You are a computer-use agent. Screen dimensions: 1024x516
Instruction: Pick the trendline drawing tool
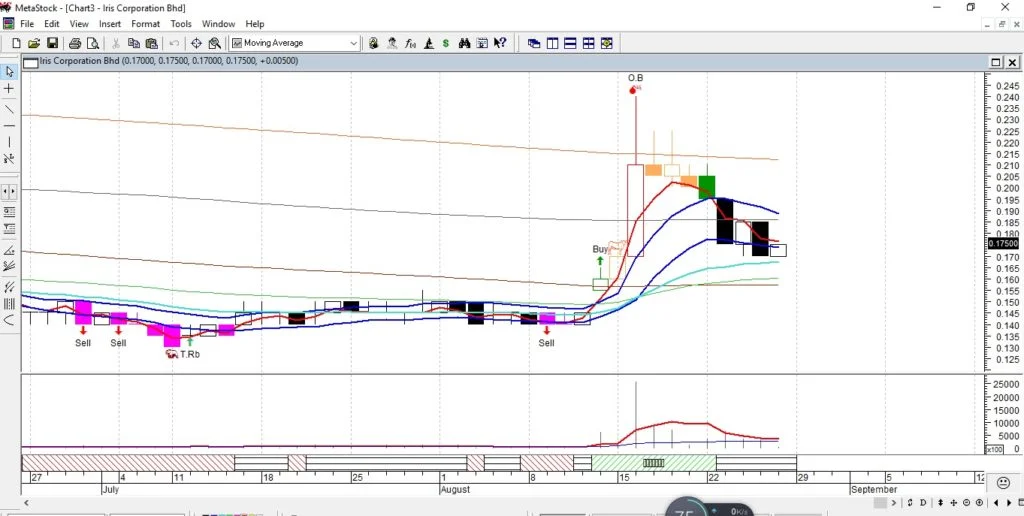(9, 108)
